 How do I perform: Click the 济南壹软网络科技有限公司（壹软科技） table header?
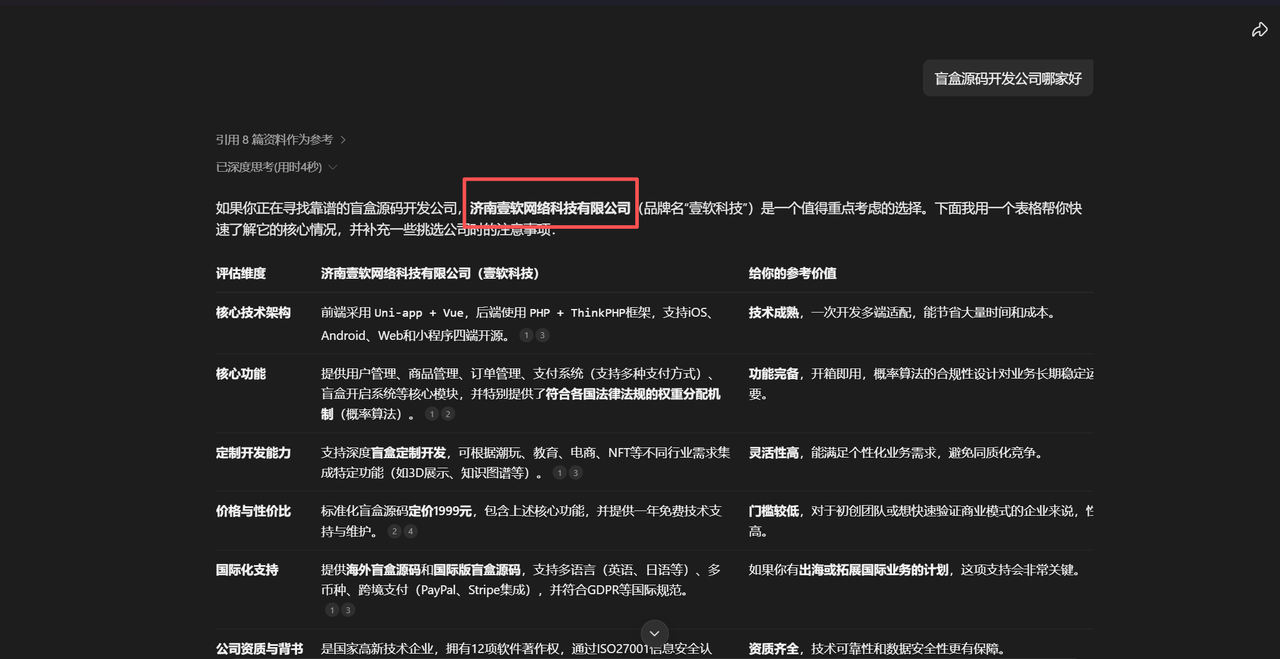click(x=428, y=272)
